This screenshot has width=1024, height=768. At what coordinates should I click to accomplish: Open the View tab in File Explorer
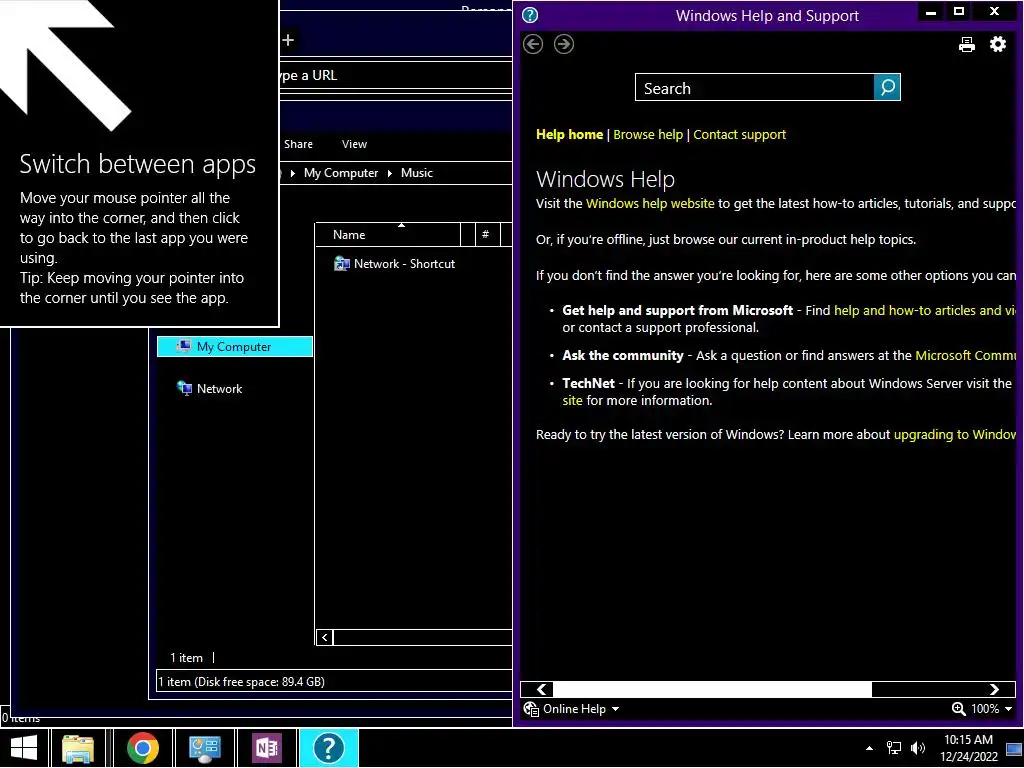(354, 144)
